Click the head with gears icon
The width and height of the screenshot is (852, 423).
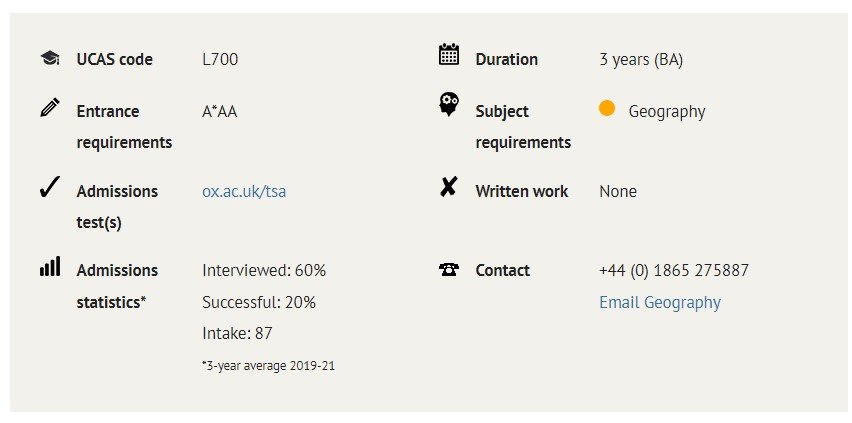coord(449,104)
